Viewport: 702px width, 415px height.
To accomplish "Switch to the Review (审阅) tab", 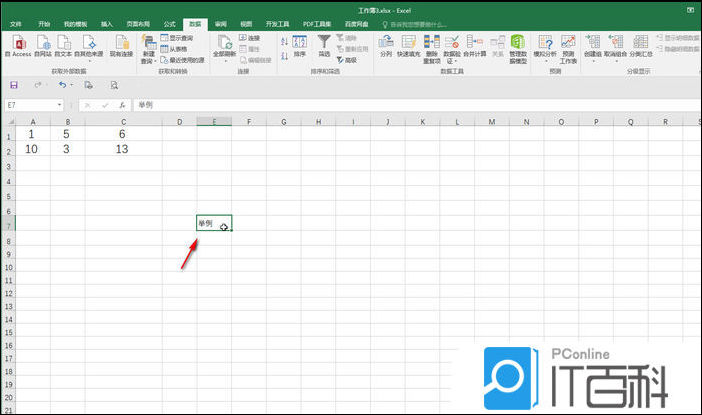I will [221, 24].
